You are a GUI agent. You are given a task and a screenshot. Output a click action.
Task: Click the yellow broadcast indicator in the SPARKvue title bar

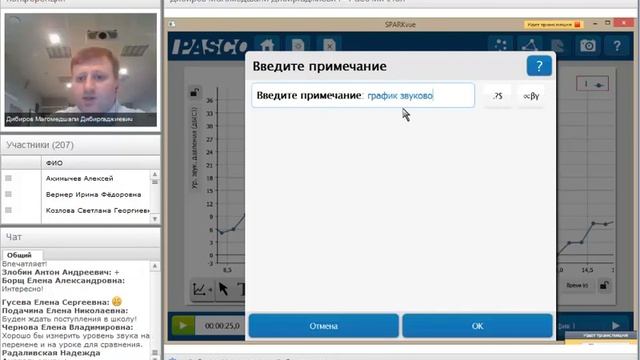point(553,24)
